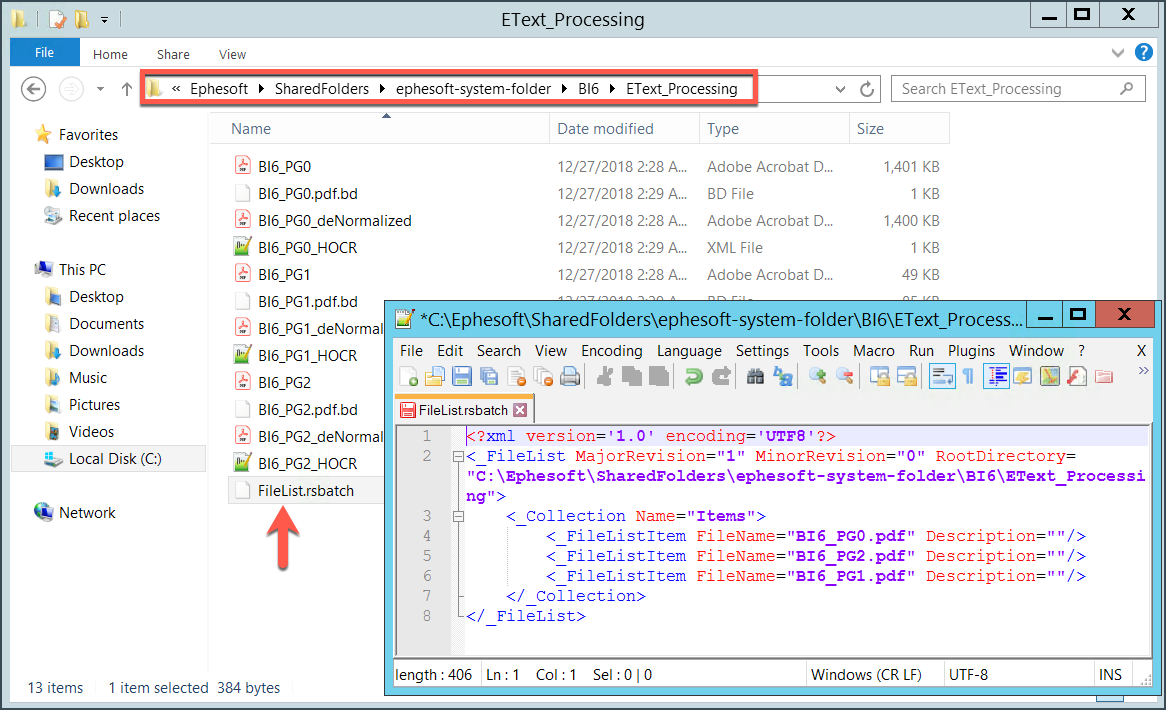Open Customize Quick Access Toolbar dropdown
The width and height of the screenshot is (1166, 710).
[104, 20]
